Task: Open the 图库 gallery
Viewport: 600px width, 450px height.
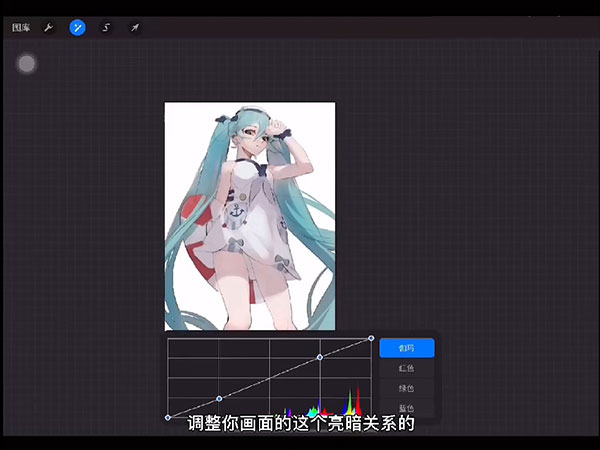Action: (x=20, y=28)
